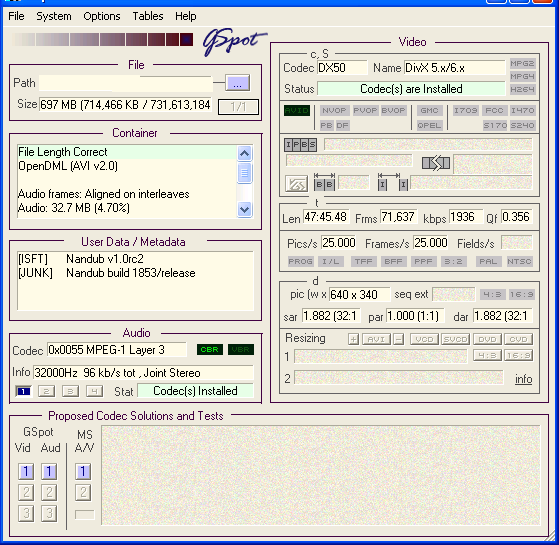This screenshot has width=559, height=545.
Task: Click the DVD resize button
Action: tap(487, 339)
